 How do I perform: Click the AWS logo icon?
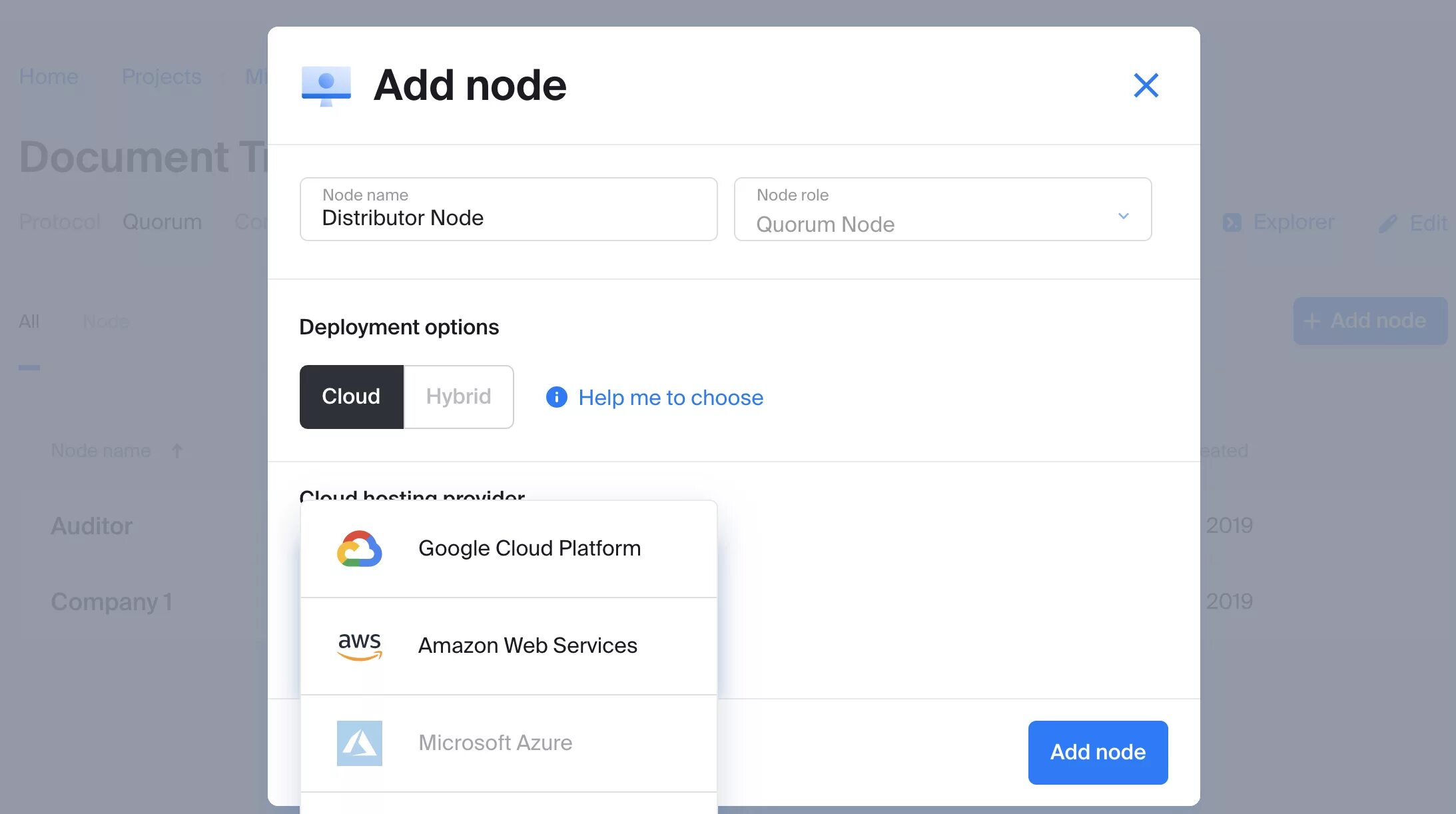(359, 646)
